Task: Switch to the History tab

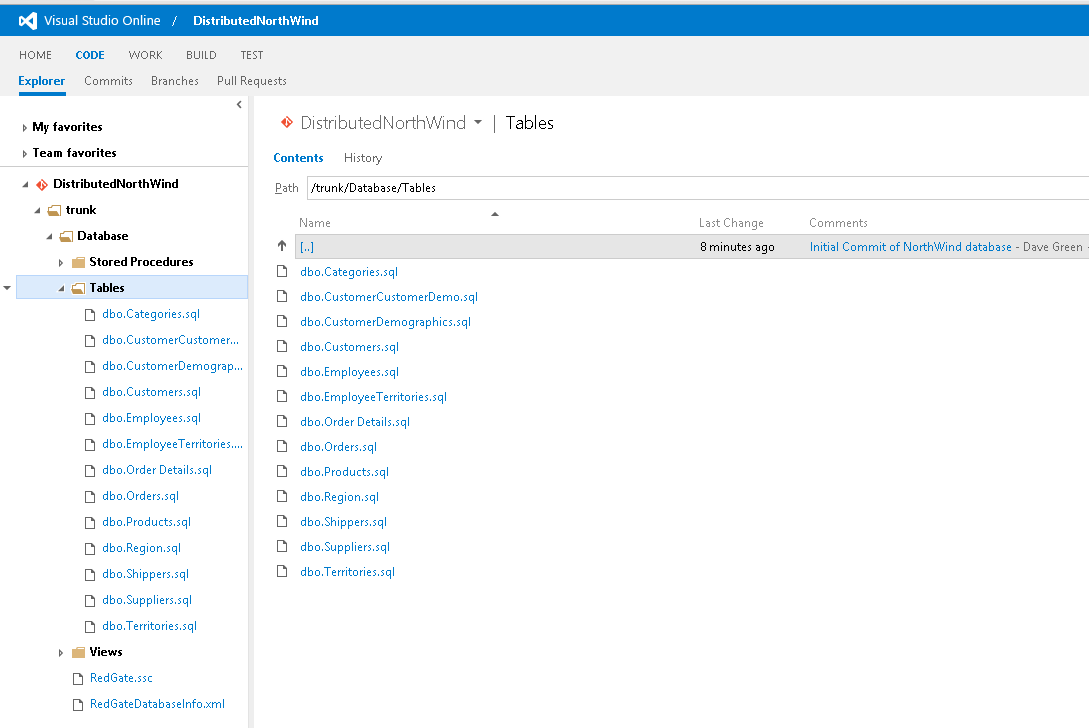Action: tap(363, 158)
